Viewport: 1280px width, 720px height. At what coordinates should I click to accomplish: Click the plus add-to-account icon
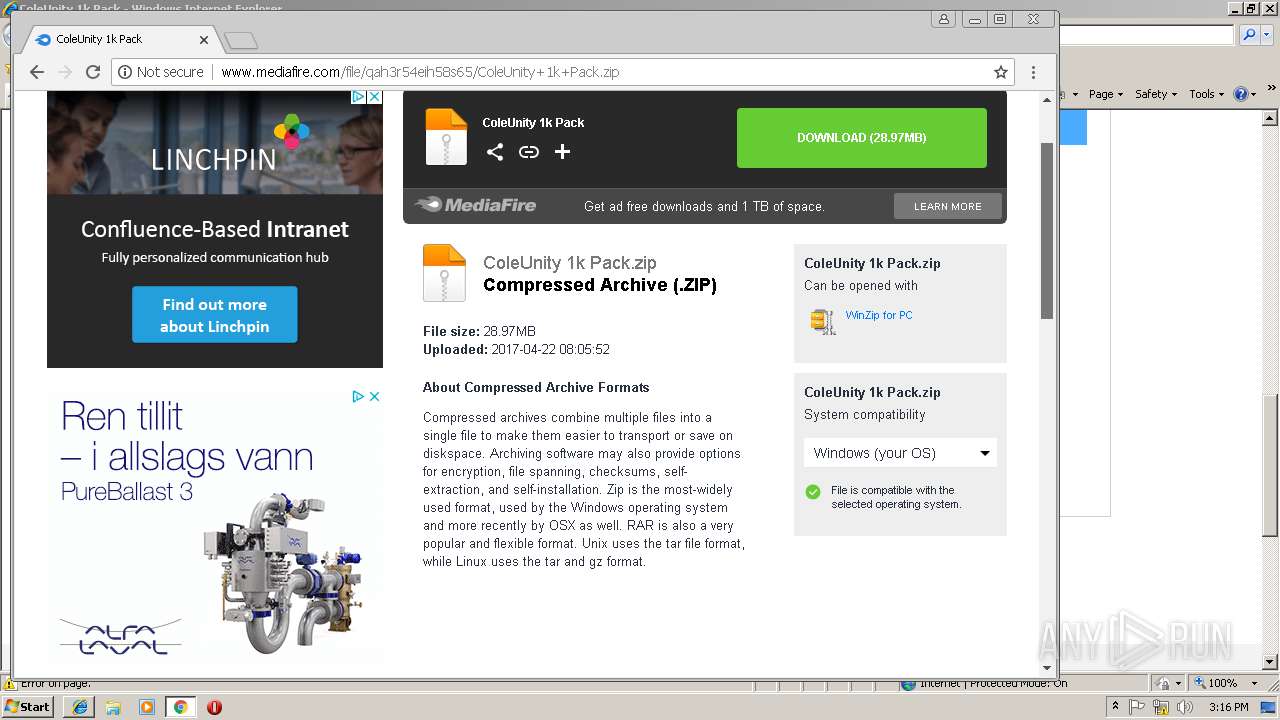563,152
